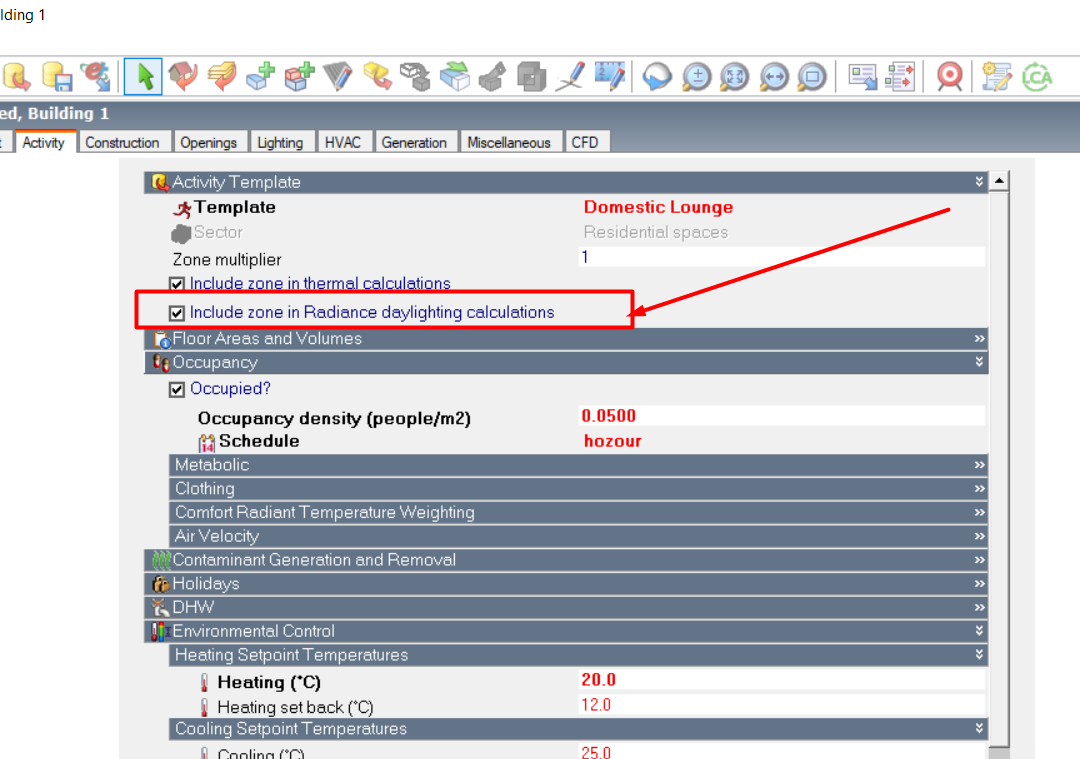Select the Lighting tab
Image resolution: width=1080 pixels, height=759 pixels.
point(280,143)
